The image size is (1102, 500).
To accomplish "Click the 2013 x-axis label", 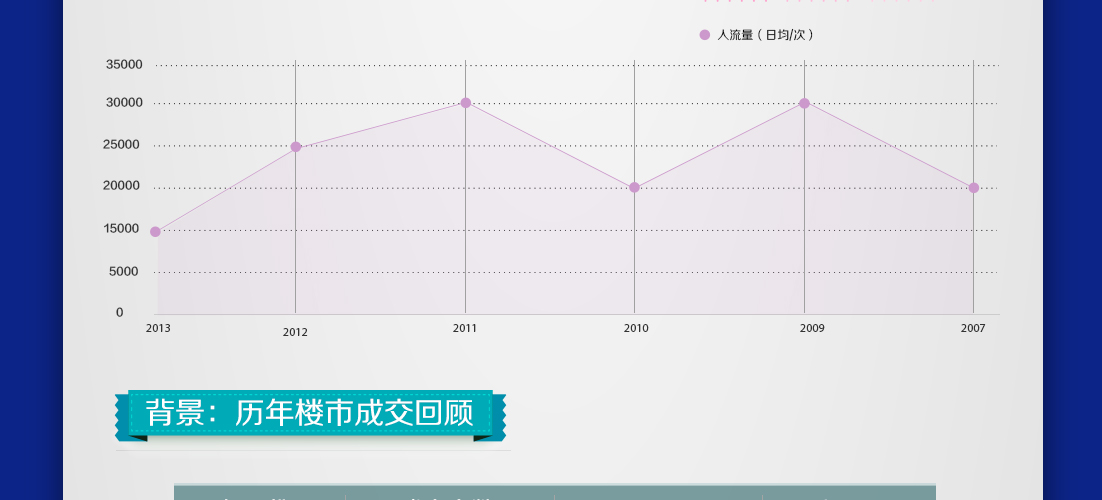I will click(x=158, y=328).
